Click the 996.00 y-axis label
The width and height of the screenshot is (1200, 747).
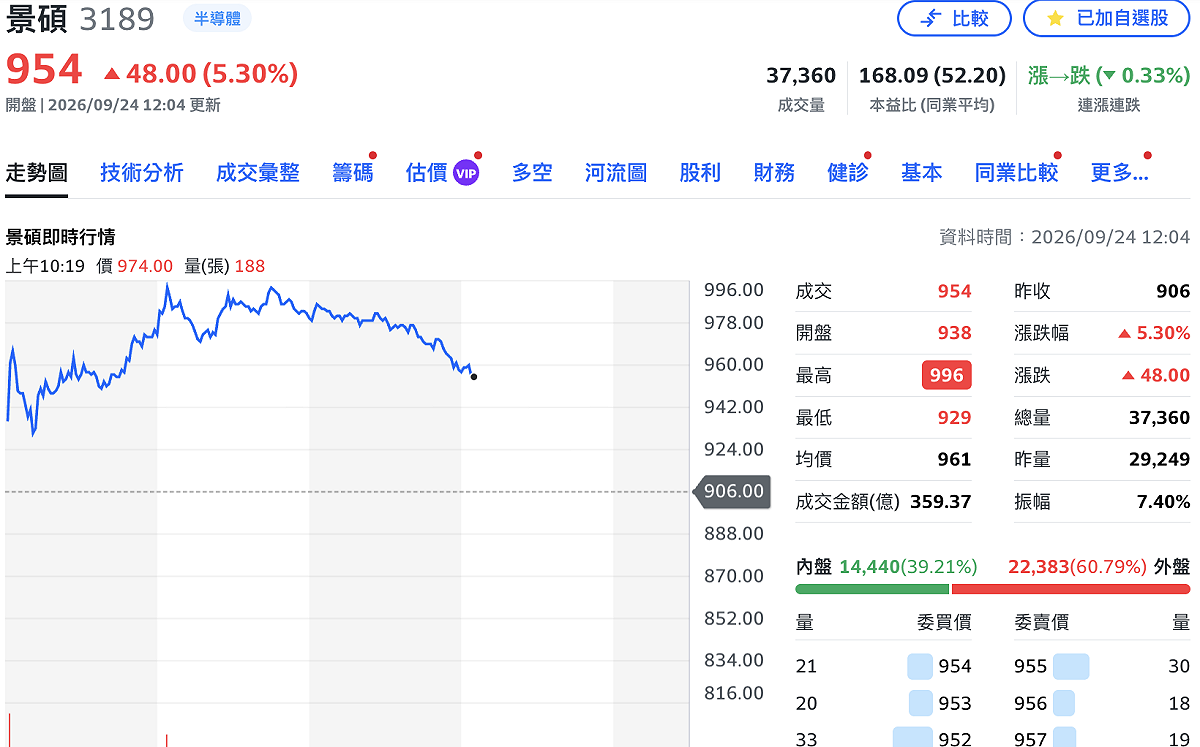[734, 290]
